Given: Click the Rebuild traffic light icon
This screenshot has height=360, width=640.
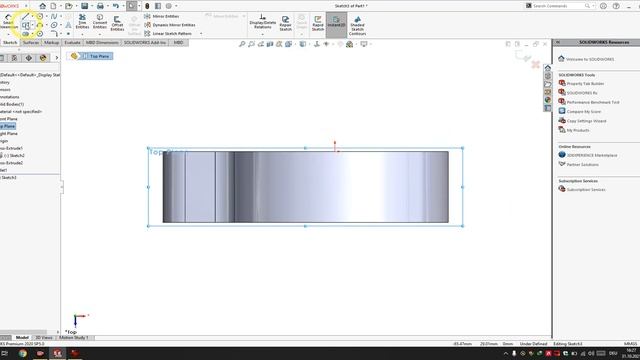Looking at the screenshot, I should coord(147,6).
